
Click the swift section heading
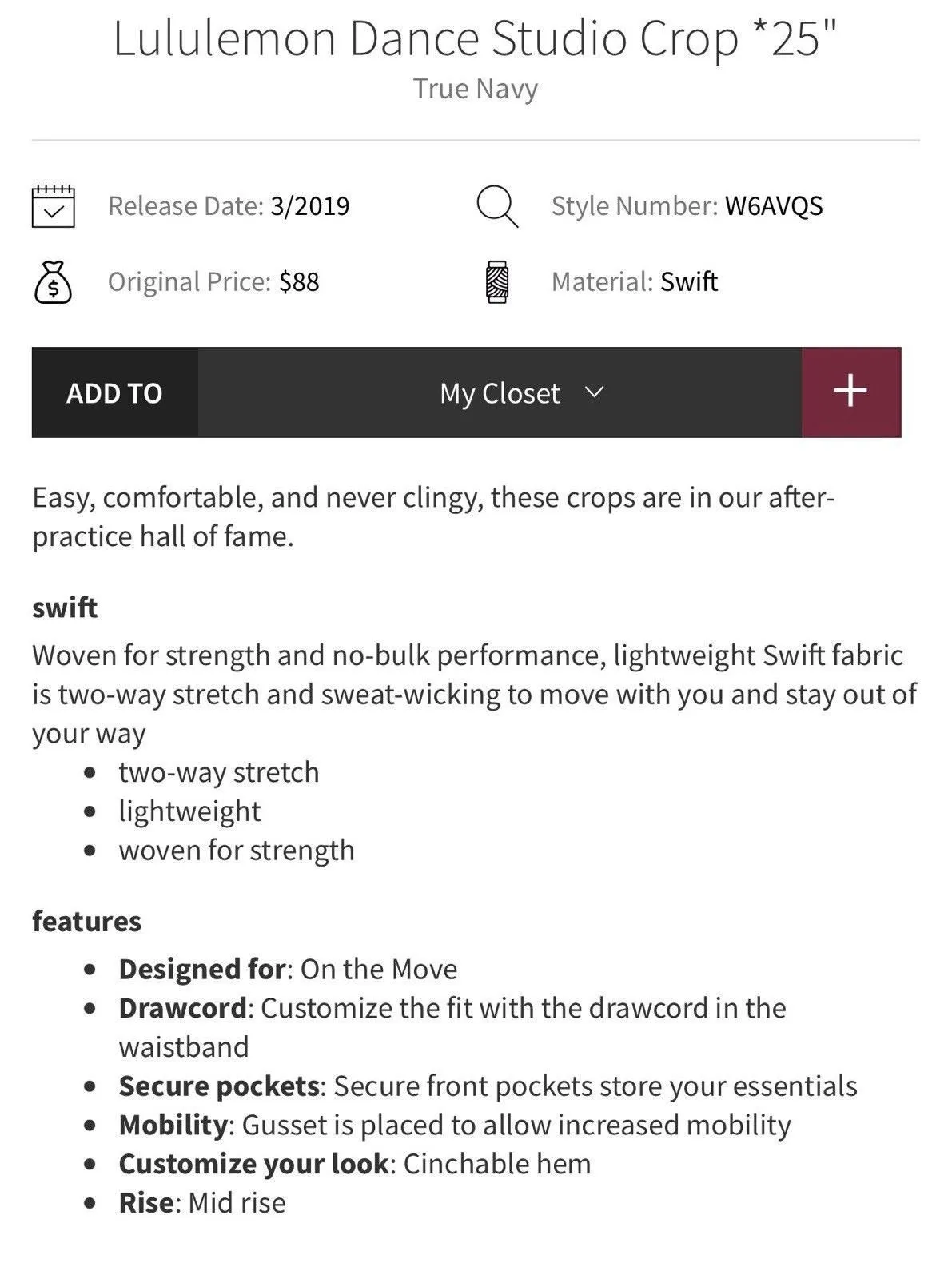(x=65, y=608)
